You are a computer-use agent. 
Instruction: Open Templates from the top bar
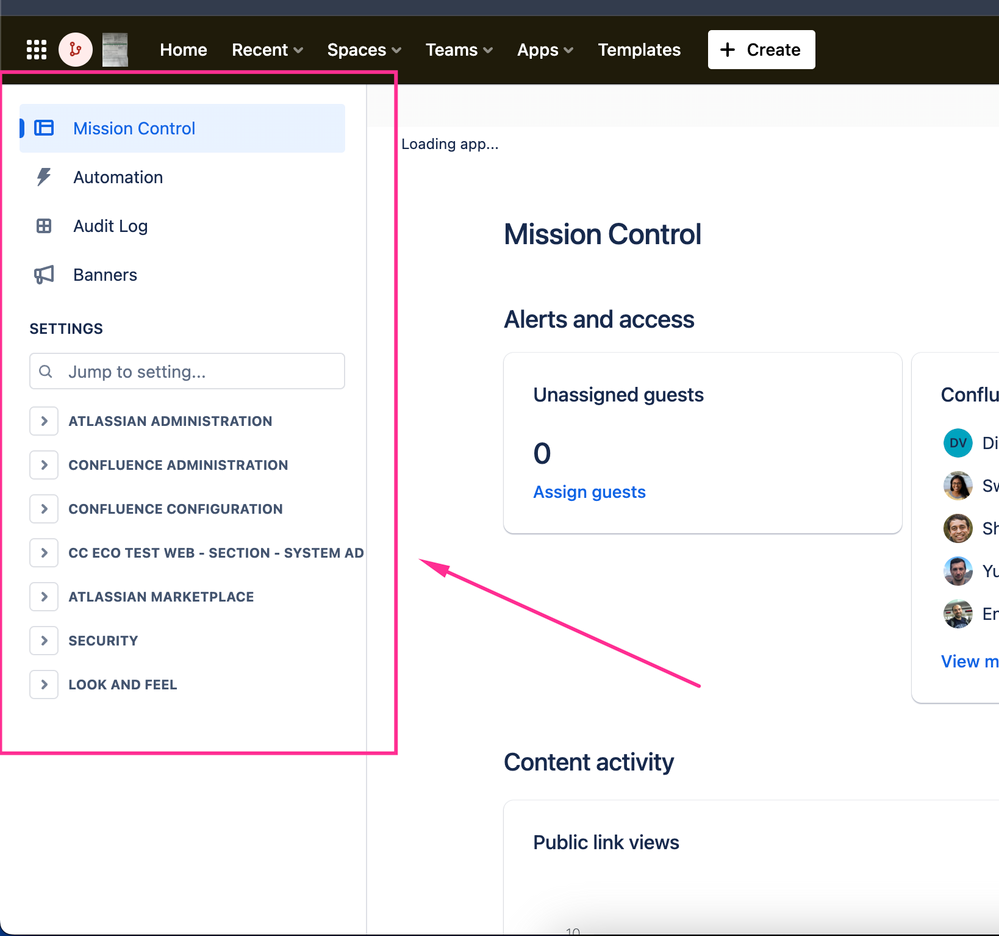pyautogui.click(x=639, y=50)
